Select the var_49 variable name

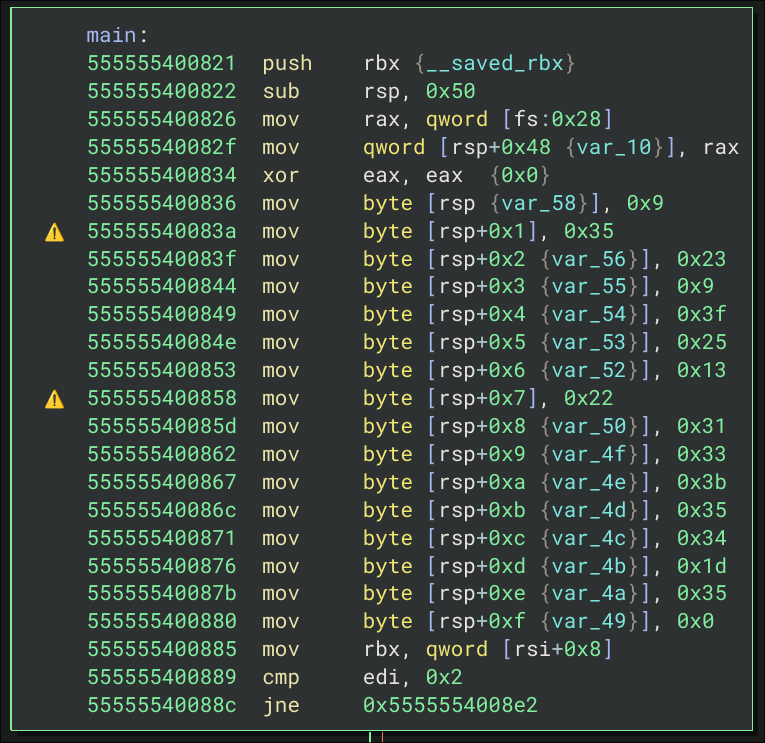590,622
